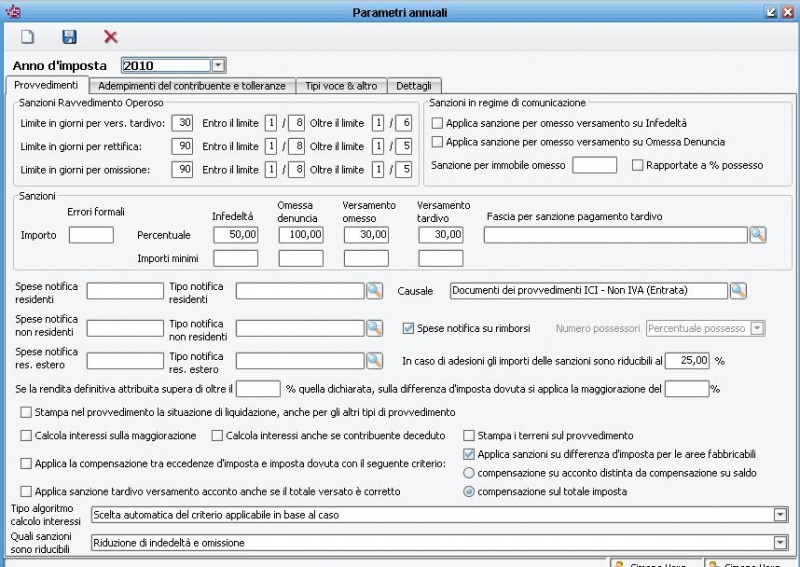Screen dimensions: 800x567
Task: Uncheck Spese notifica su rimborsi
Action: (408, 328)
